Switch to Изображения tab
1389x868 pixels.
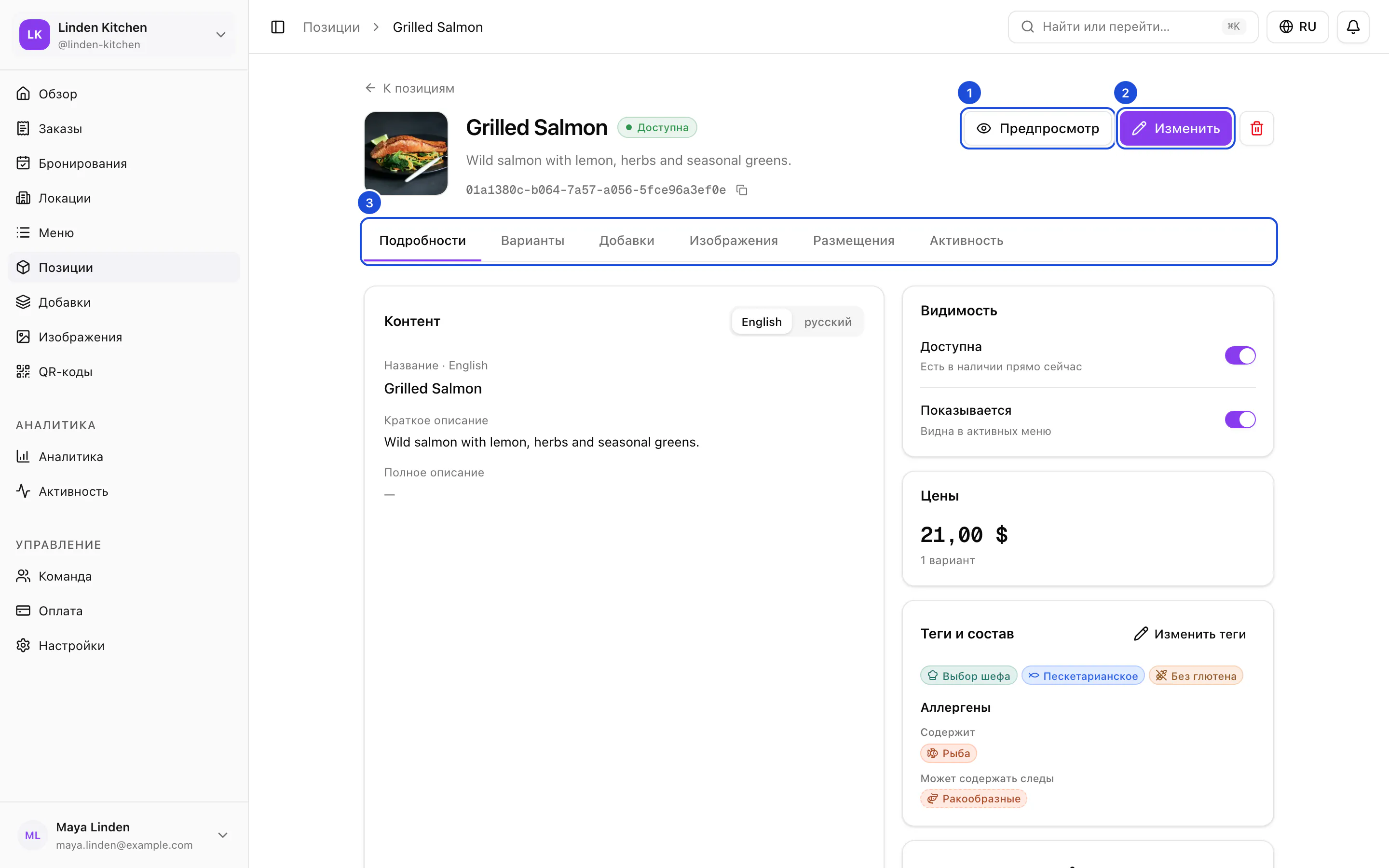pos(734,241)
